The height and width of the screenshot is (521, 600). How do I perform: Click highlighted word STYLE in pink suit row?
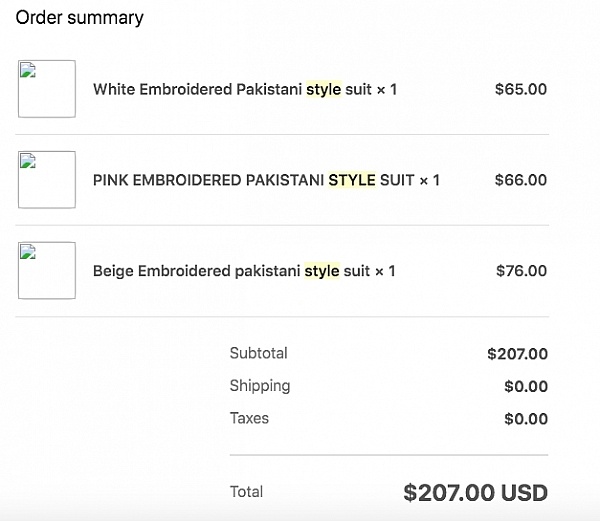[352, 180]
